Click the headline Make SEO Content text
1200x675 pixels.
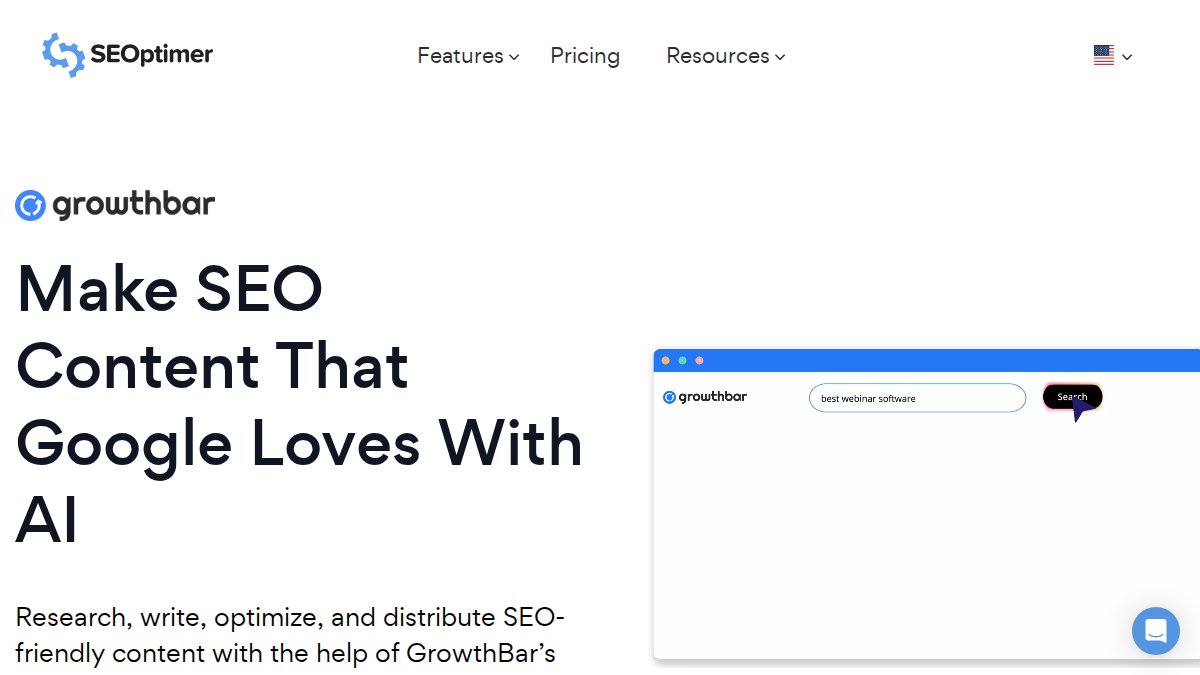click(x=300, y=404)
